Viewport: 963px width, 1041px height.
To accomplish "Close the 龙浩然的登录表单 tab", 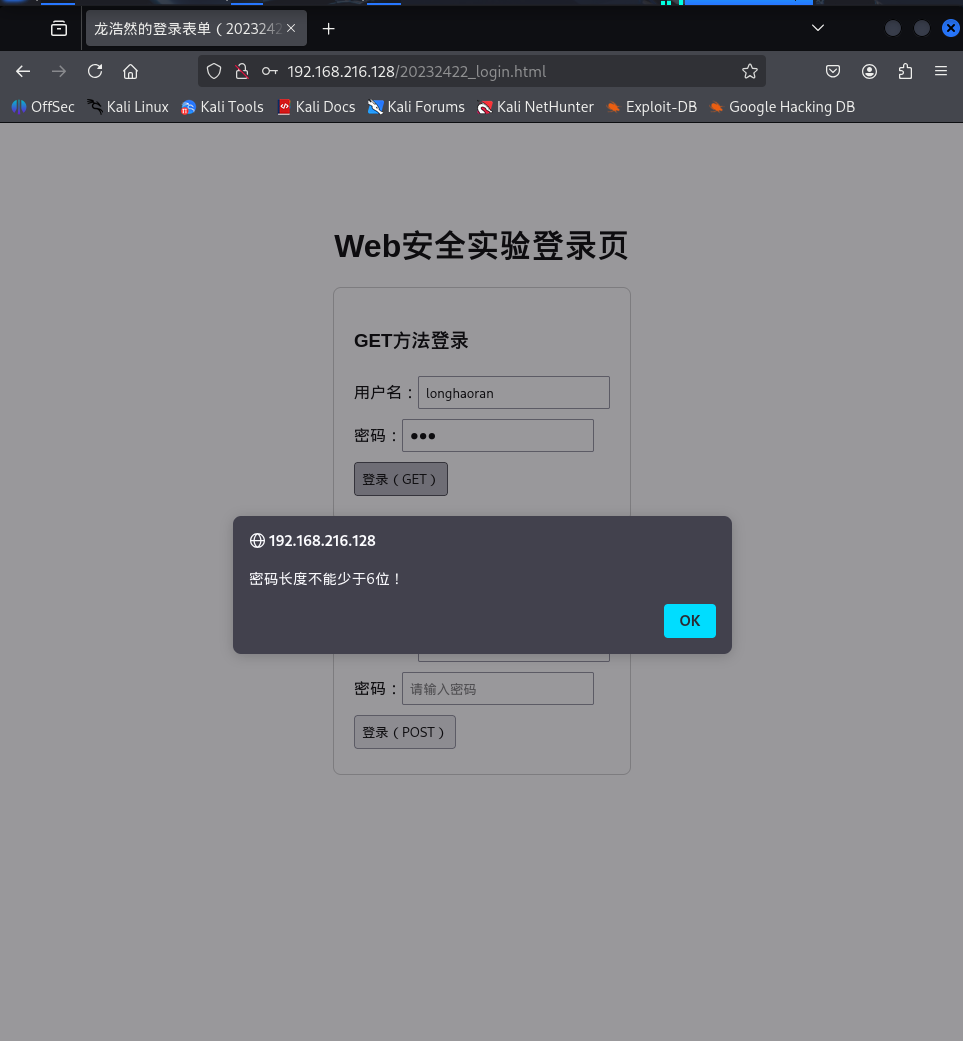I will pyautogui.click(x=291, y=29).
